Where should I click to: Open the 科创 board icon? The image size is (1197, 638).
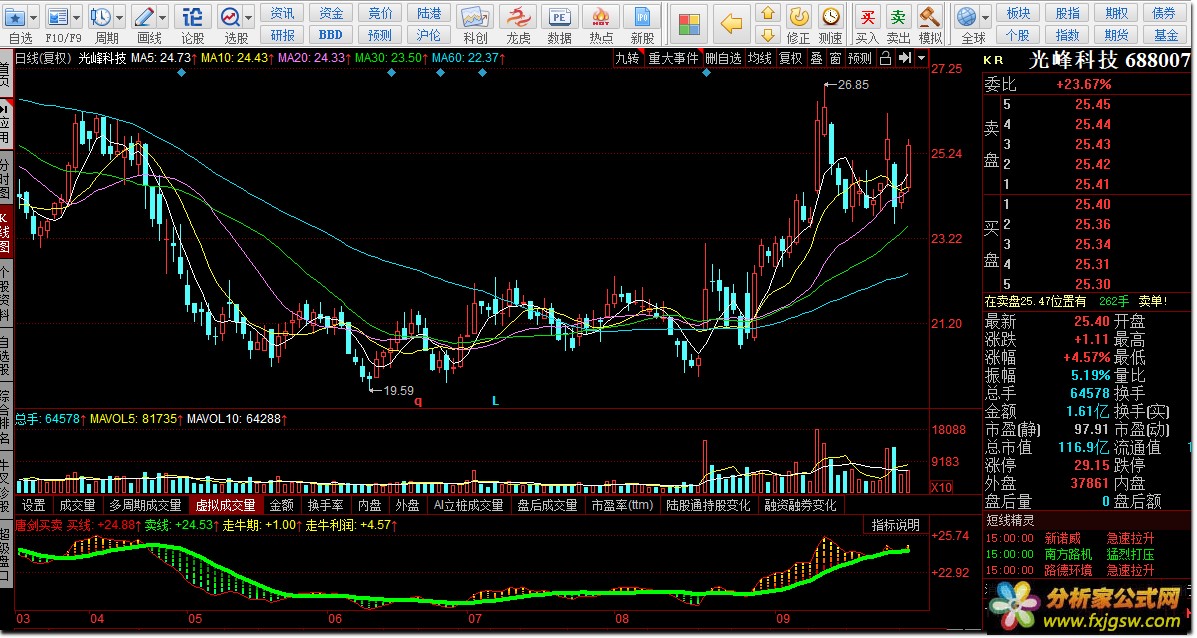[475, 17]
